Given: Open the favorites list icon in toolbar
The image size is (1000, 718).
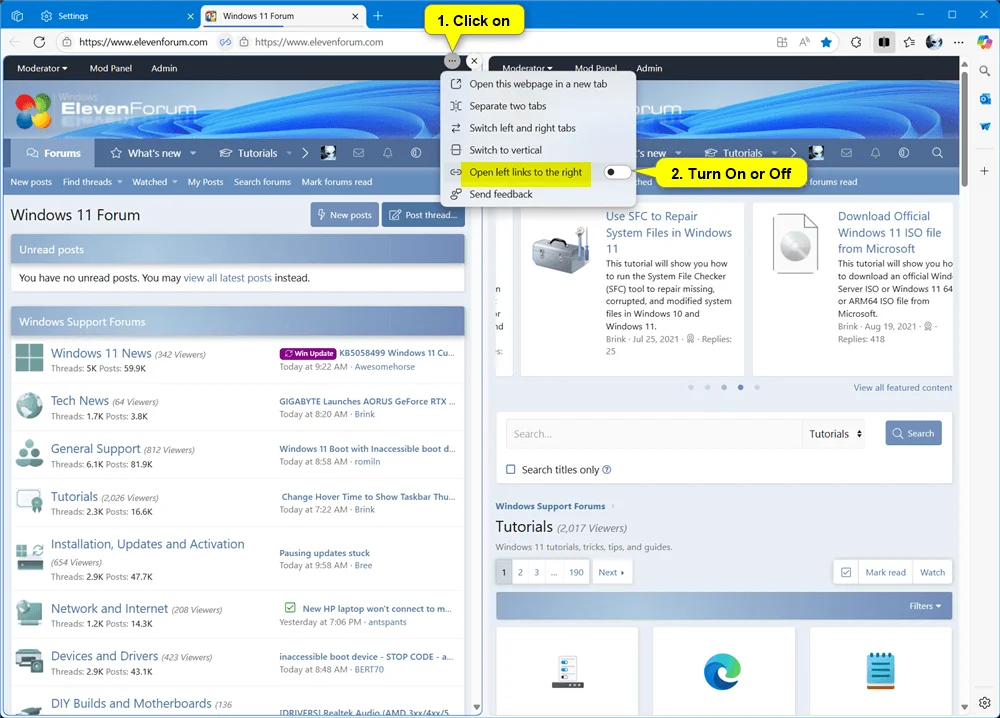Looking at the screenshot, I should 909,42.
